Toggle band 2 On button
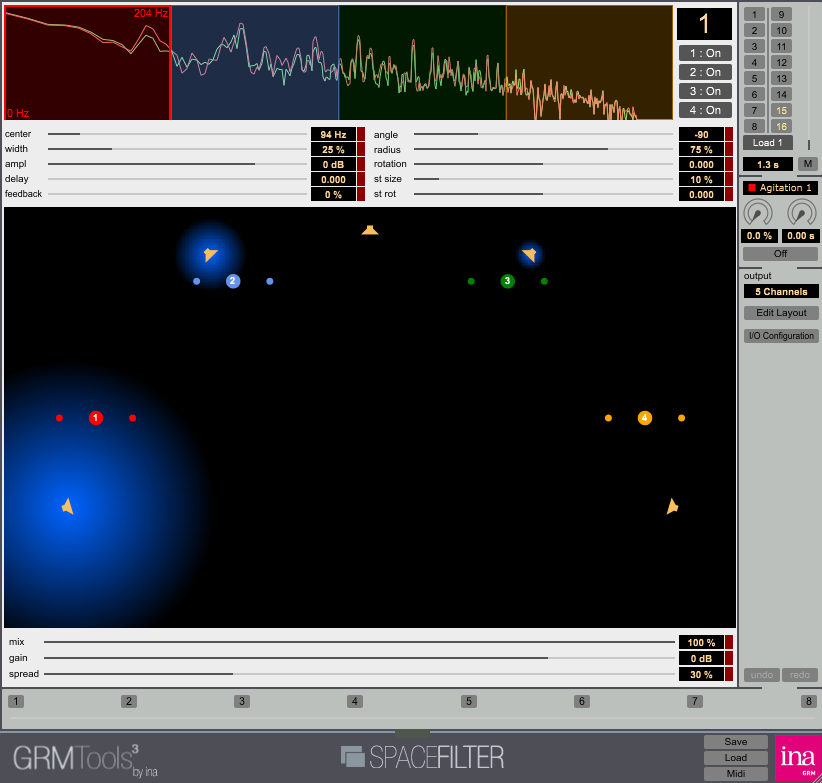Viewport: 822px width, 783px height. click(705, 72)
